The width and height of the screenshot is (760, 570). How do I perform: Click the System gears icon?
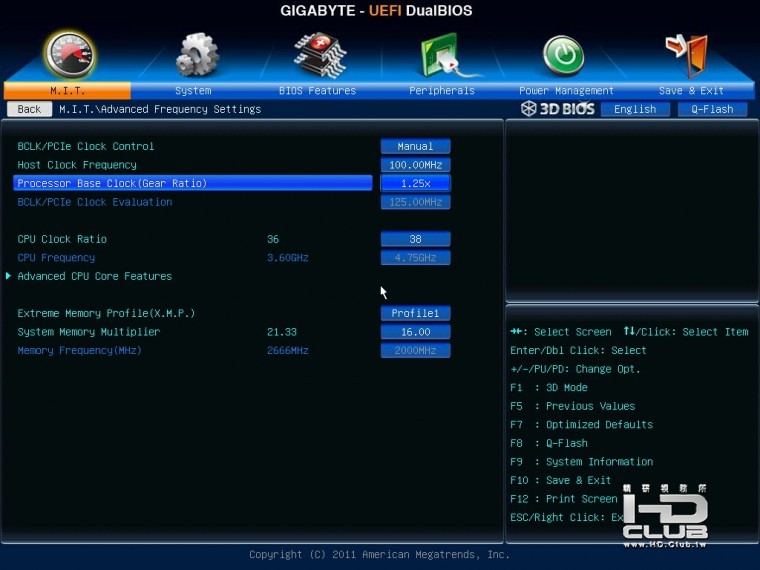(197, 55)
